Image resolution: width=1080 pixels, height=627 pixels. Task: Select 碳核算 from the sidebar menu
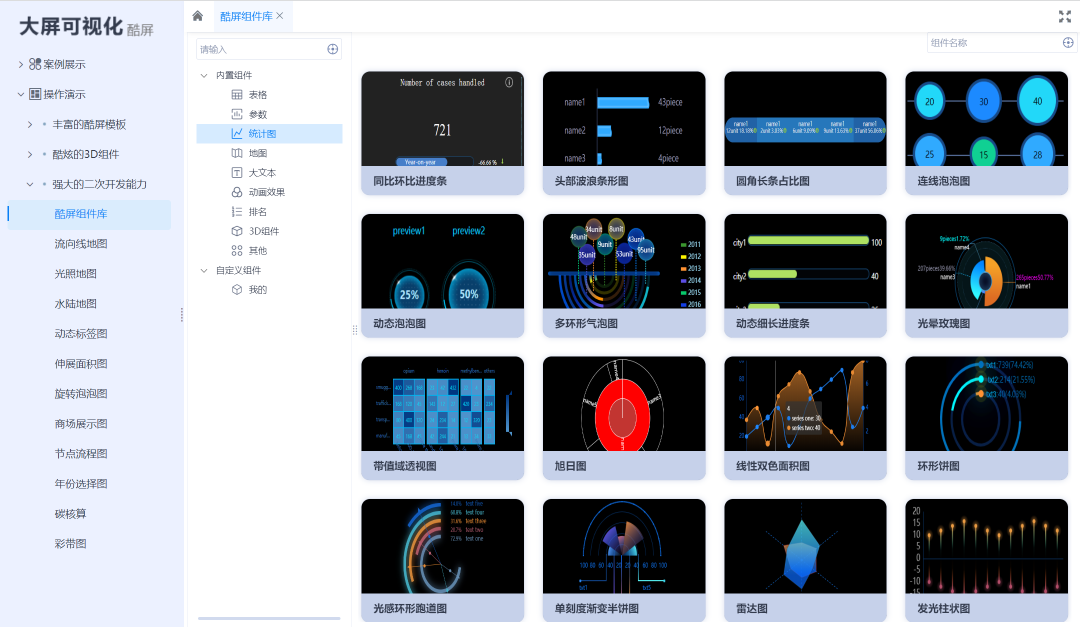(x=70, y=514)
